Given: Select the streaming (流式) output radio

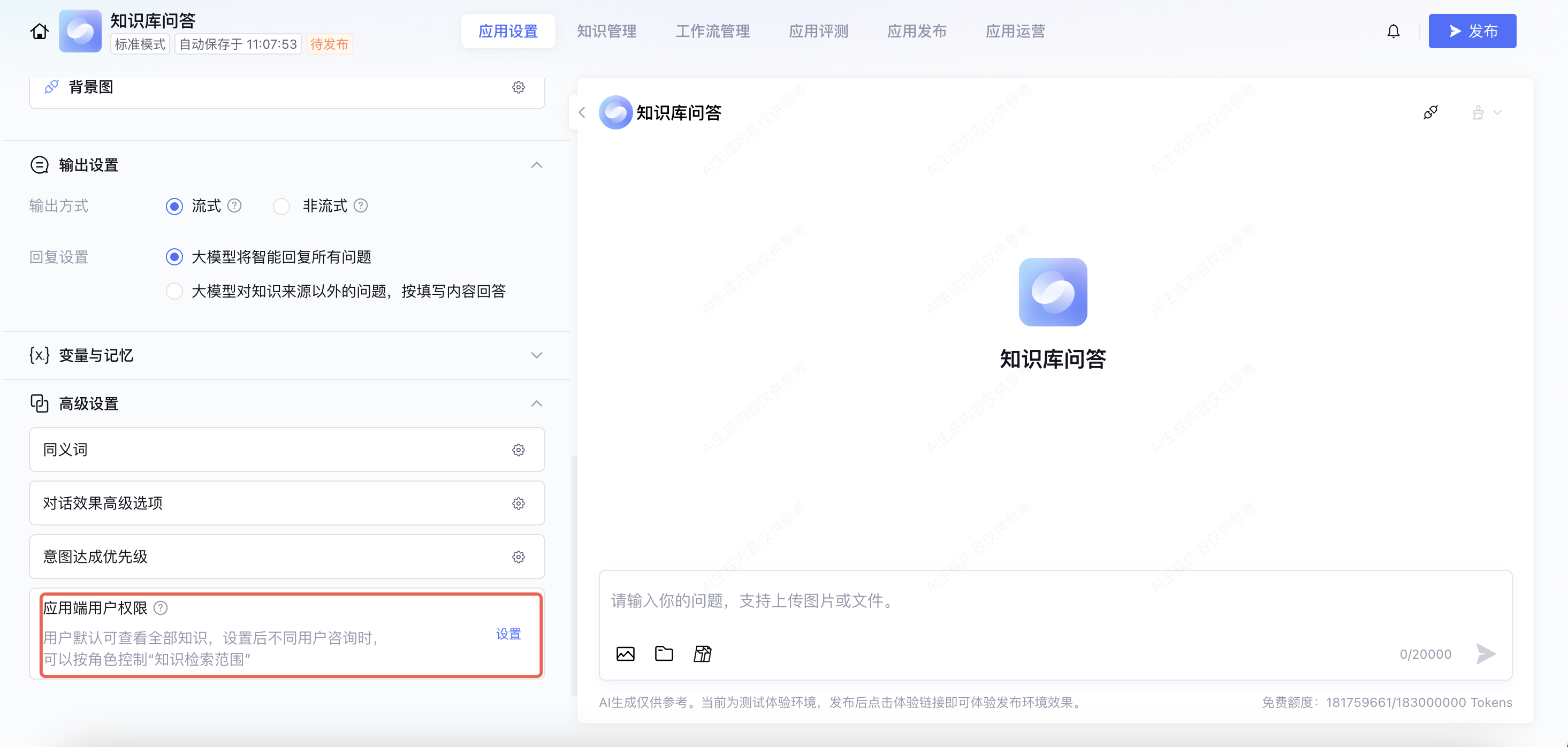Looking at the screenshot, I should coord(174,207).
